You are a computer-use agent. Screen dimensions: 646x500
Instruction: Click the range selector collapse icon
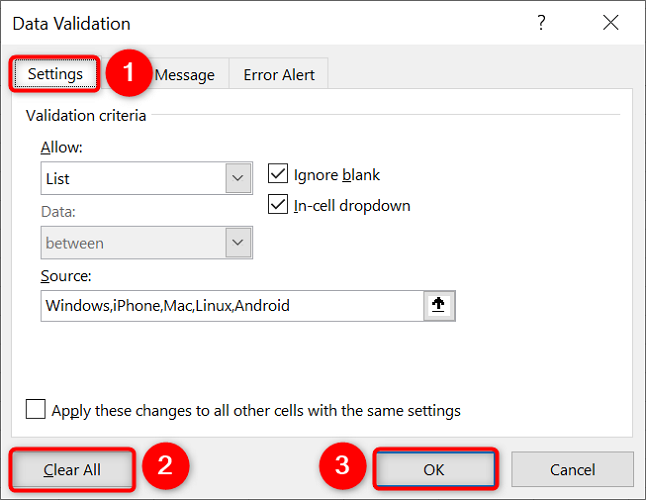(x=437, y=306)
